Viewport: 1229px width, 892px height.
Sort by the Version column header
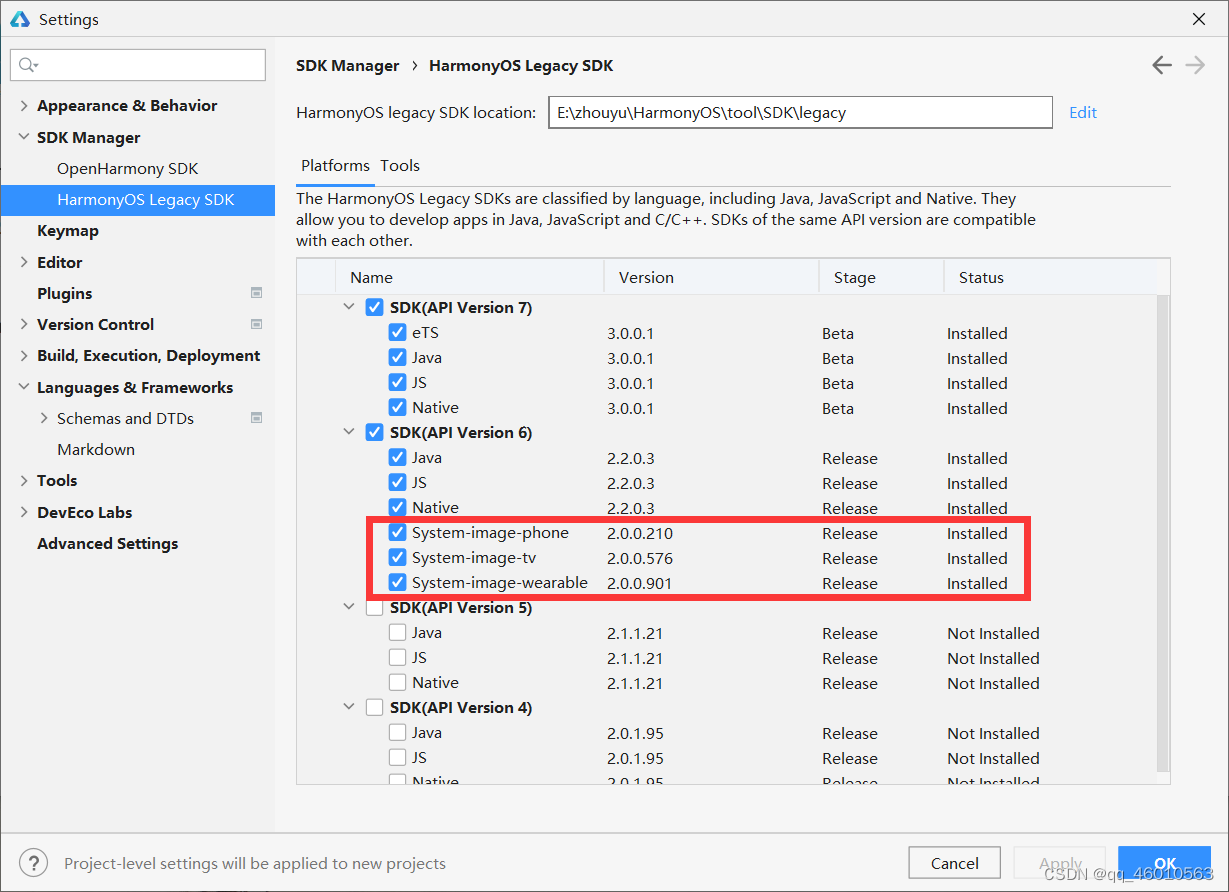click(x=711, y=277)
